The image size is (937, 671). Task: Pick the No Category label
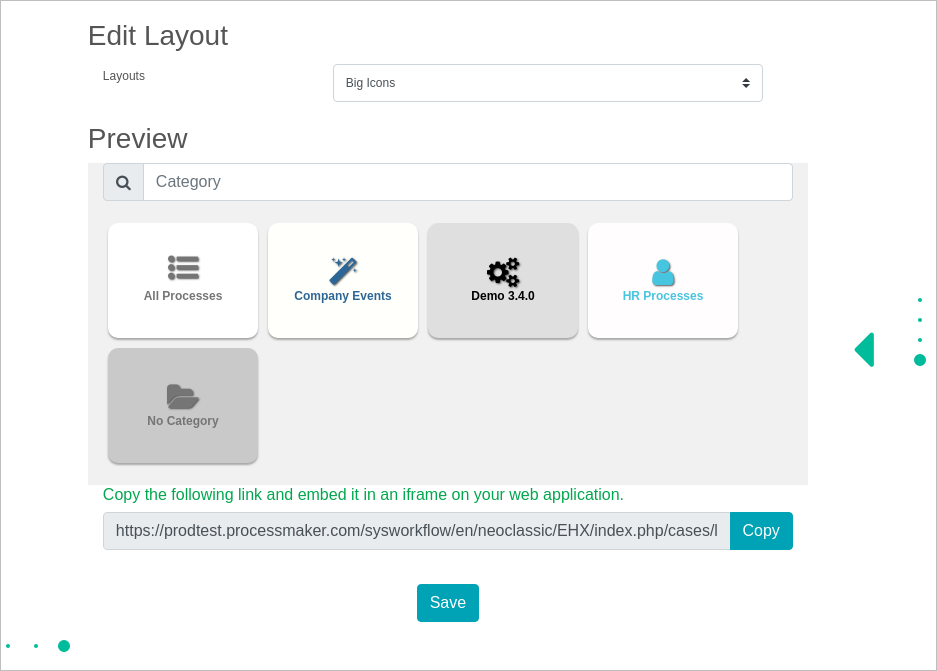183,421
